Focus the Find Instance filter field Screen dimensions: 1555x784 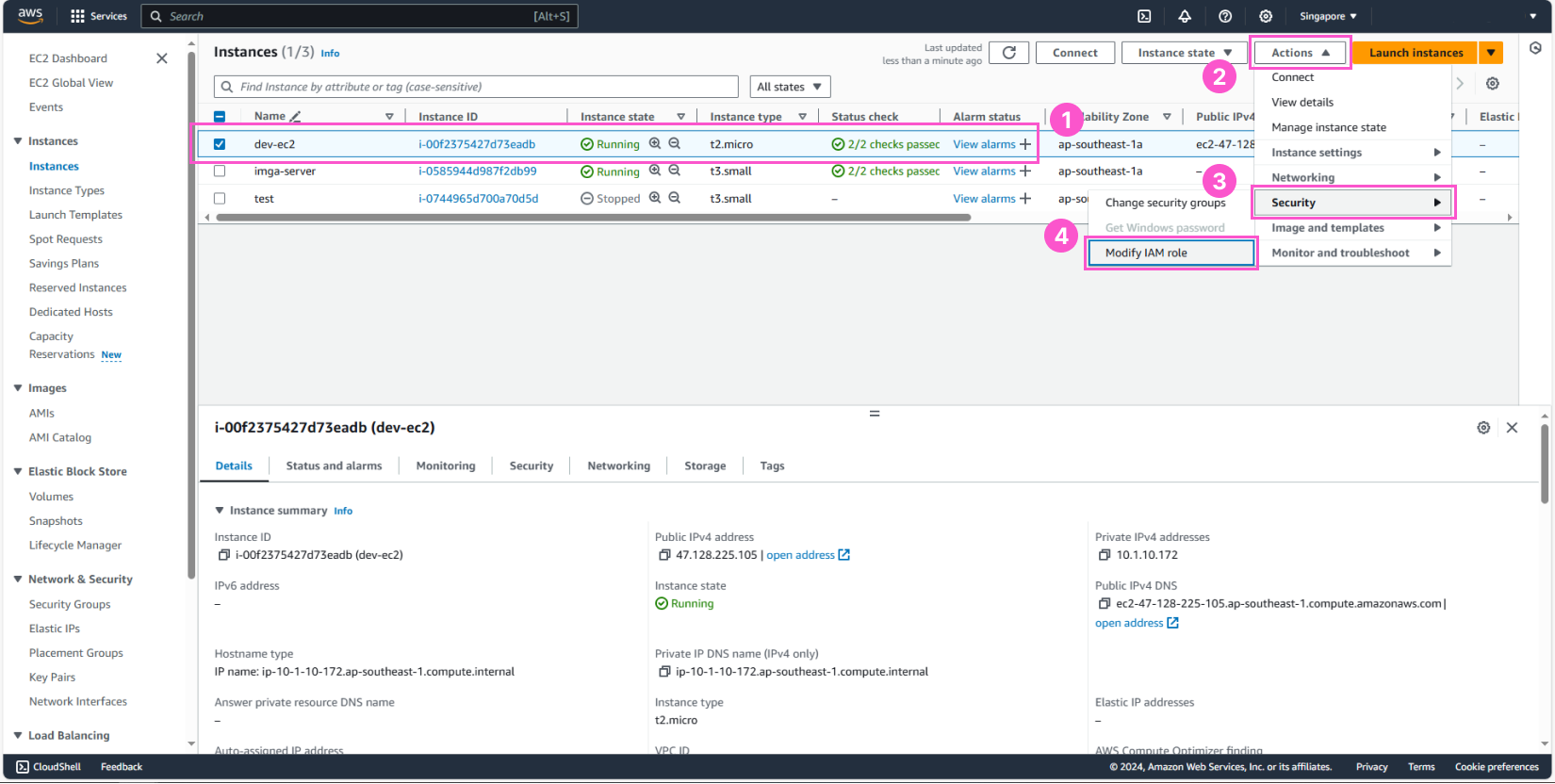tap(476, 87)
